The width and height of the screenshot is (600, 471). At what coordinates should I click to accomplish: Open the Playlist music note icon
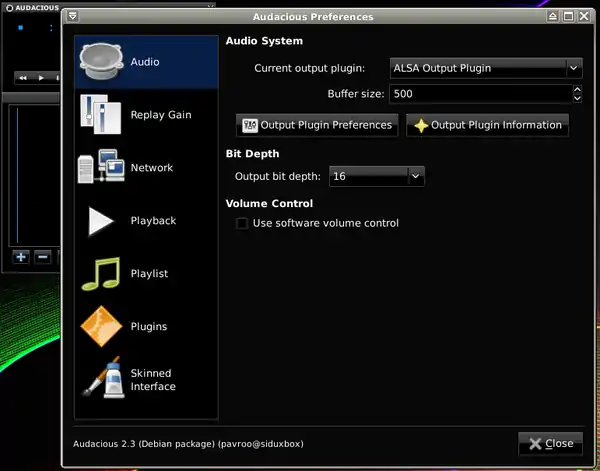pyautogui.click(x=102, y=274)
